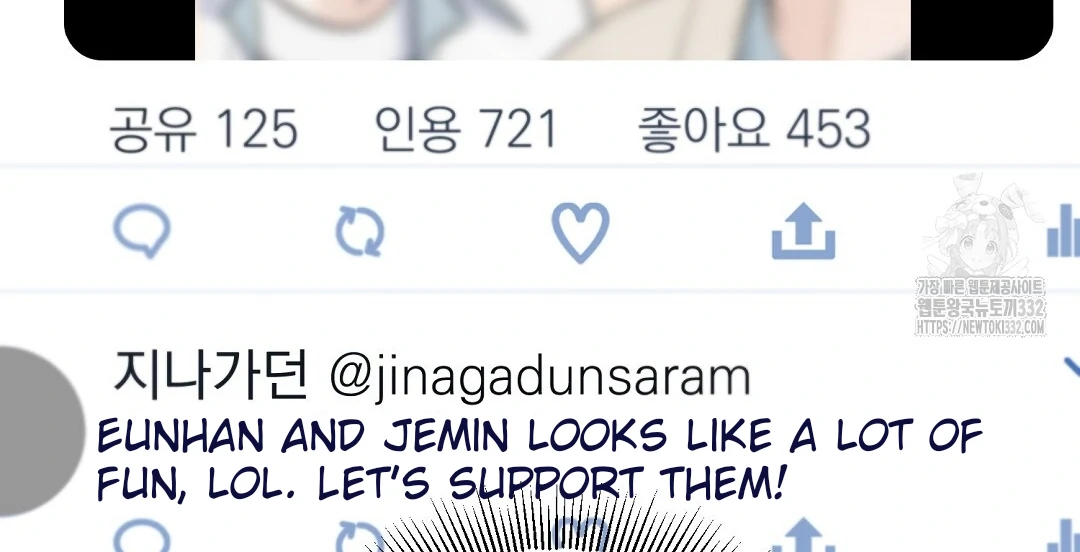Screen dimensions: 1080x552
Task: Expand the post options chevron
Action: coord(1072,369)
